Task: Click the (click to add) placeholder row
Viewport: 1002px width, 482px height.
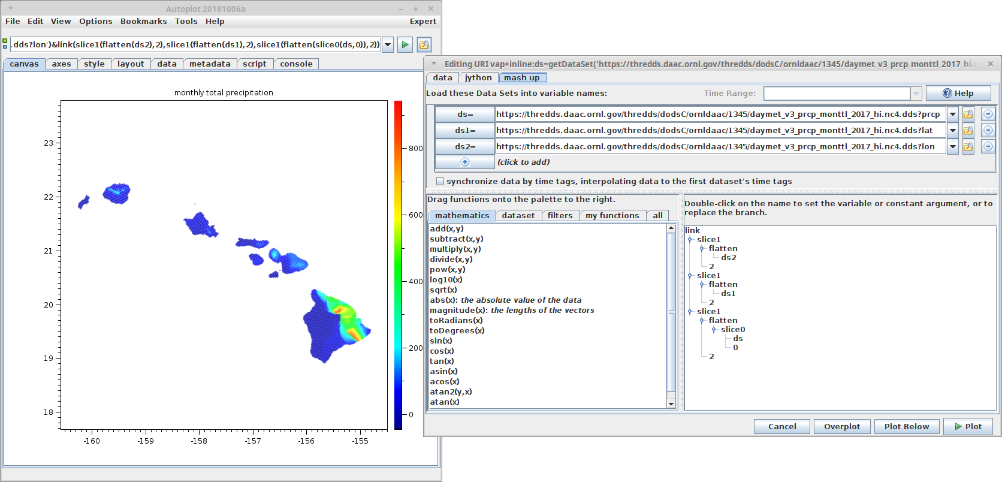Action: tap(523, 162)
